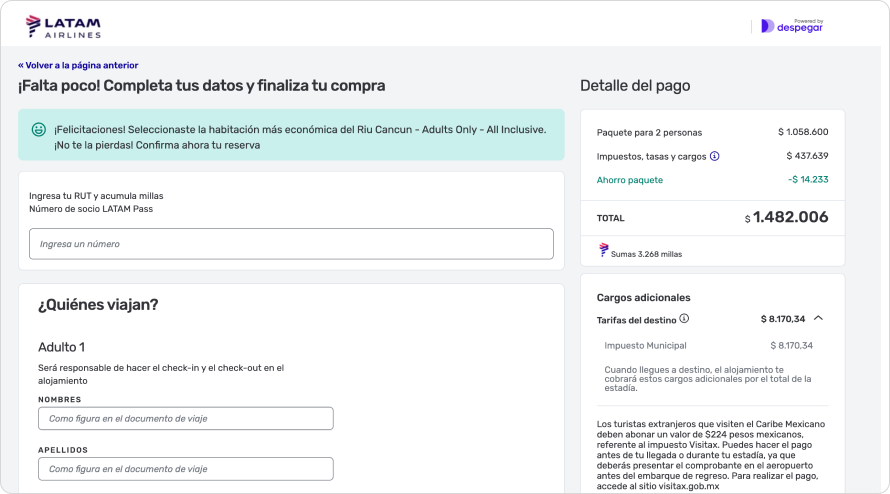Click the Detalle del pago heading

634,86
